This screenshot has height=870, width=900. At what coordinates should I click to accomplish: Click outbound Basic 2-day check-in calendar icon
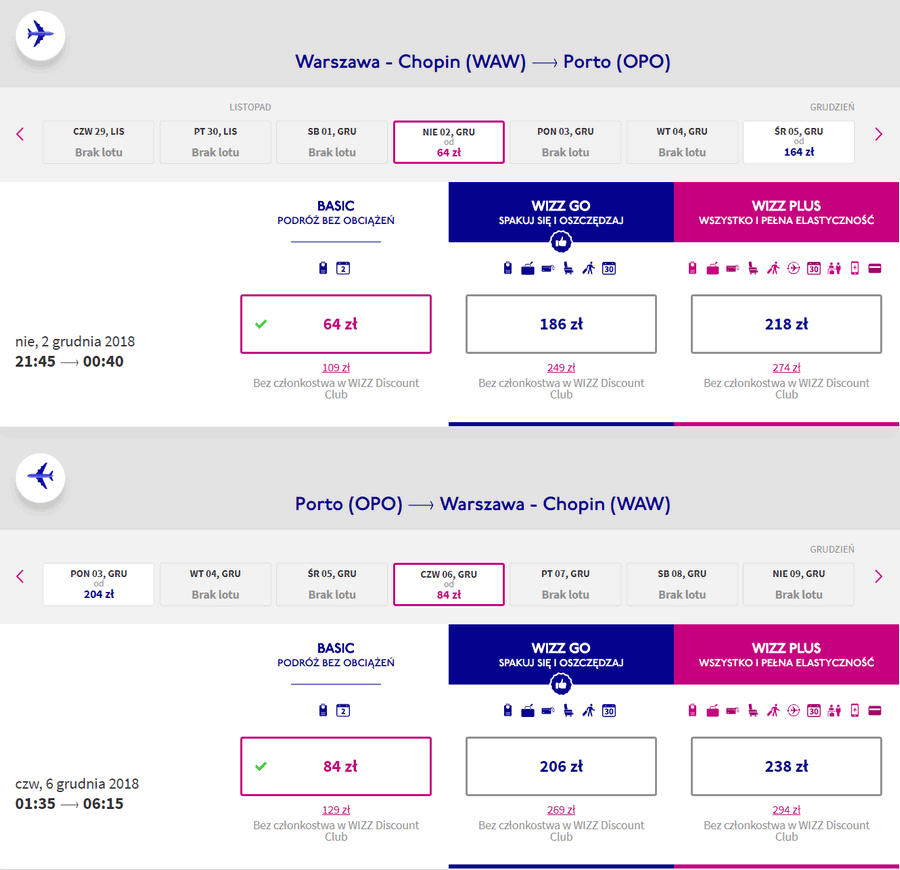point(343,268)
